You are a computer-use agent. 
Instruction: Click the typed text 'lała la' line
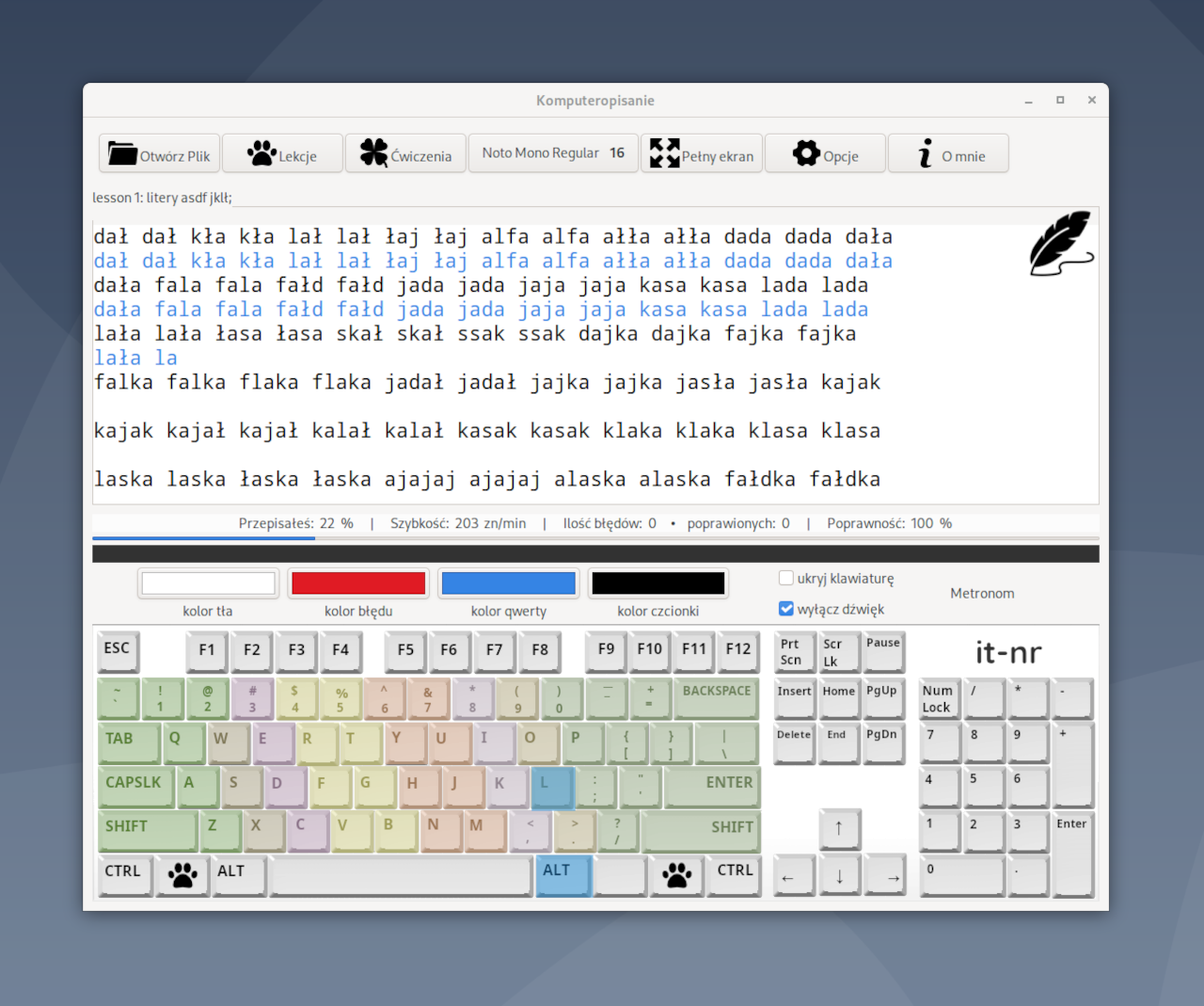click(135, 358)
